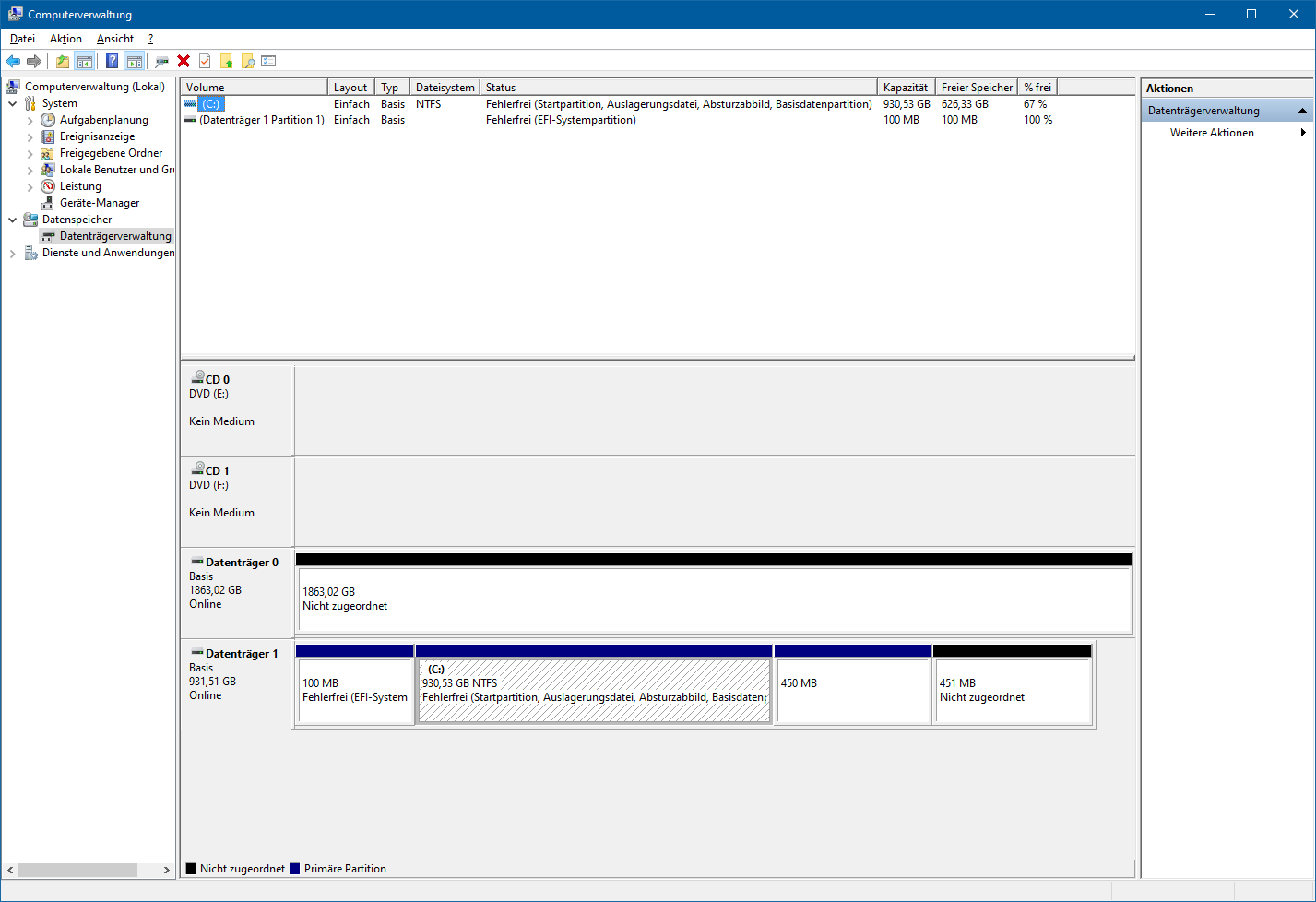Click the Datenspeicher icon in tree
The image size is (1316, 902).
click(30, 220)
